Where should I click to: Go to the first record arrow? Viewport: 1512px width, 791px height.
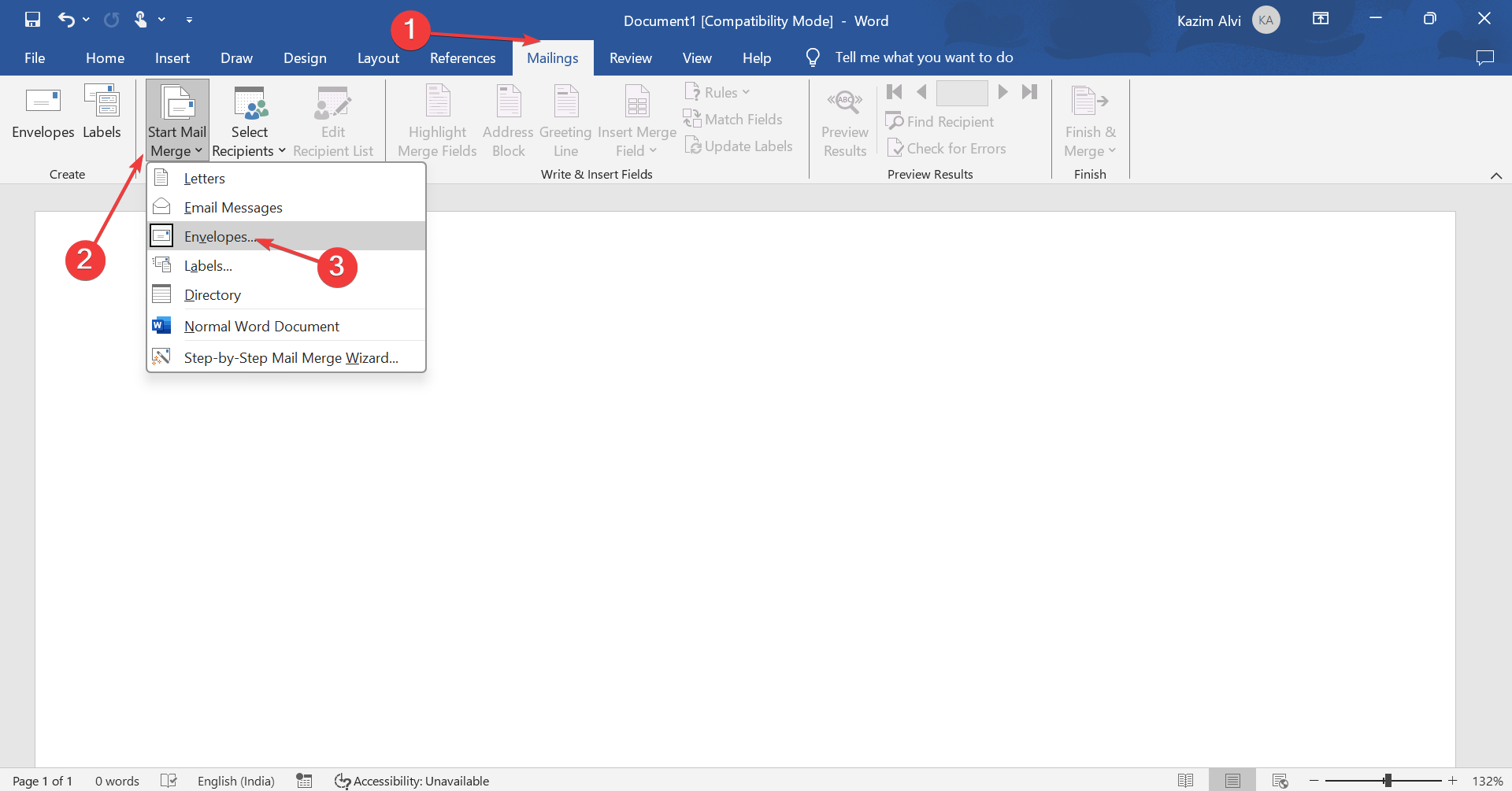click(895, 92)
